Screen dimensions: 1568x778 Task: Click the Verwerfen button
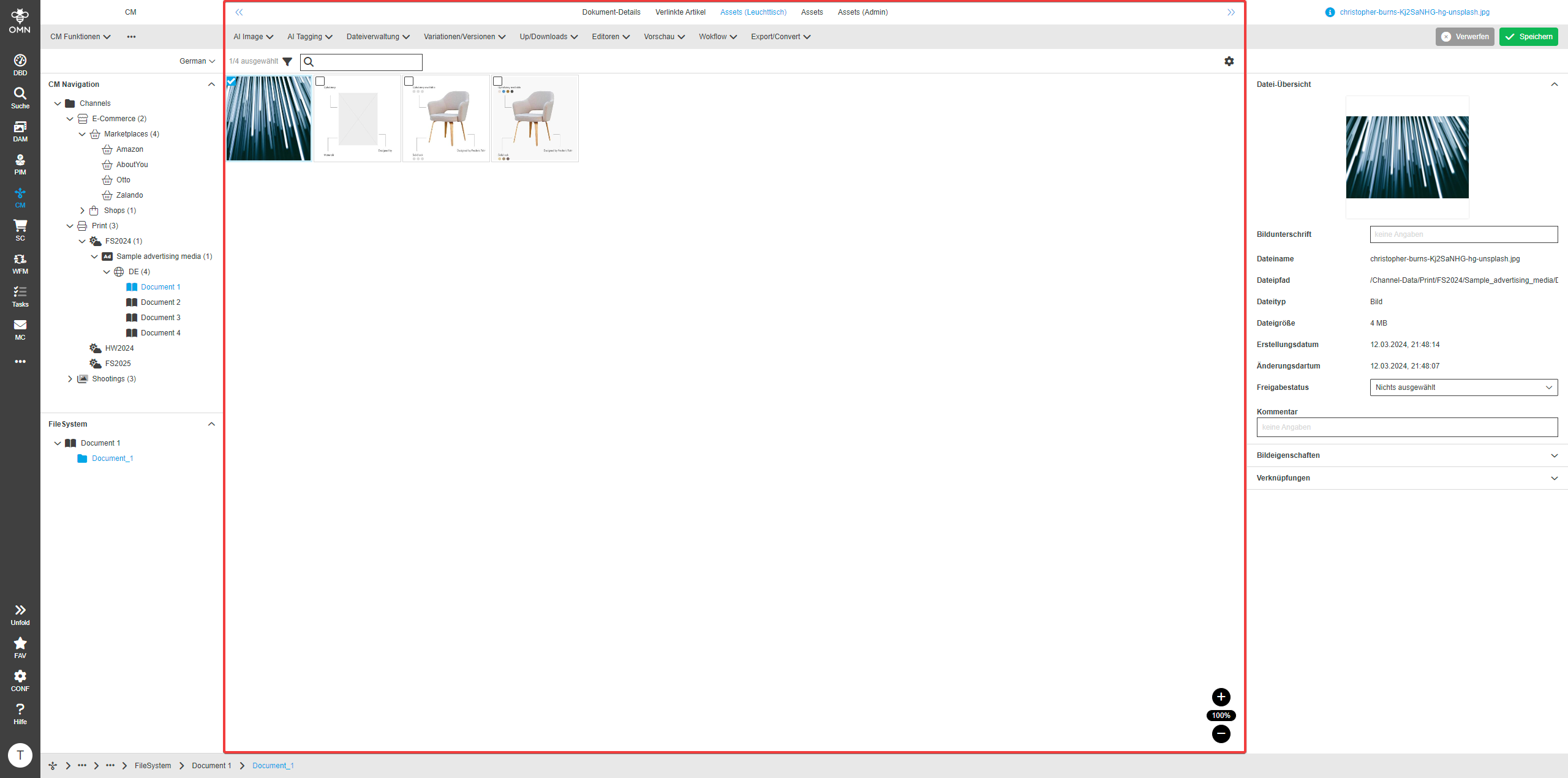click(x=1464, y=37)
